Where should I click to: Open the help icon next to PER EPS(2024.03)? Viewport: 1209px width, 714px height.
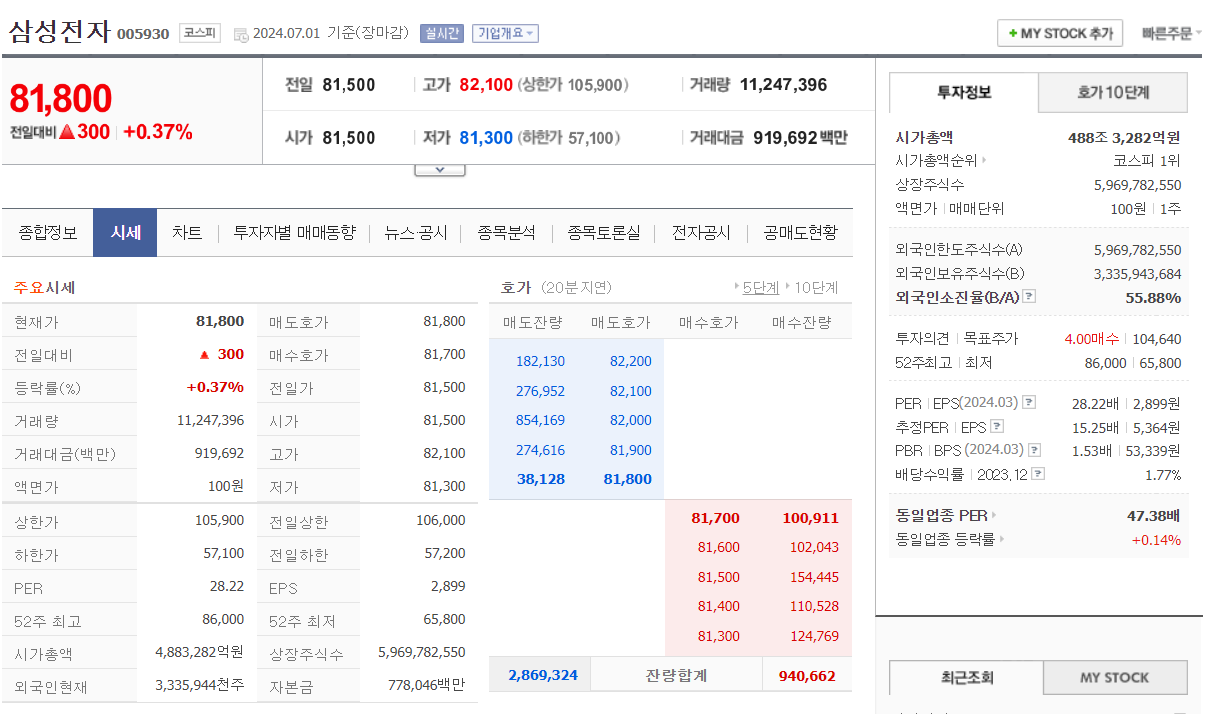(1029, 403)
